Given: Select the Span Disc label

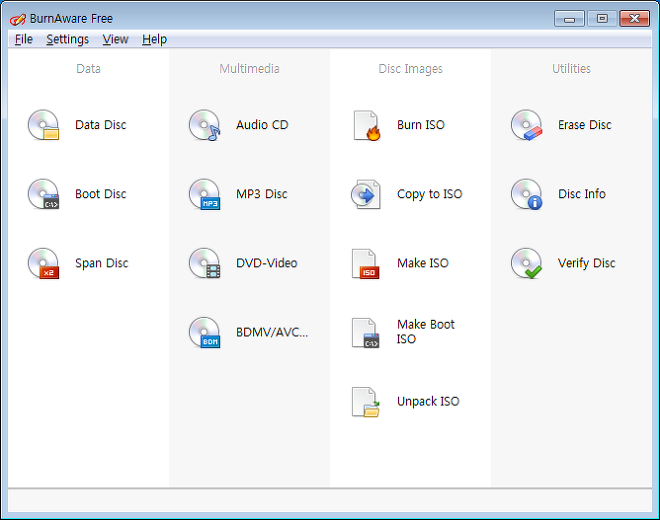Looking at the screenshot, I should tap(101, 263).
